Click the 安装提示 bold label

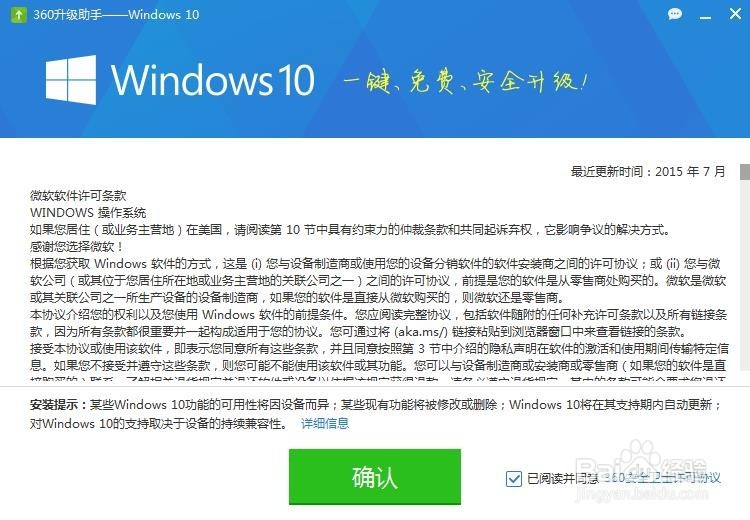59,405
